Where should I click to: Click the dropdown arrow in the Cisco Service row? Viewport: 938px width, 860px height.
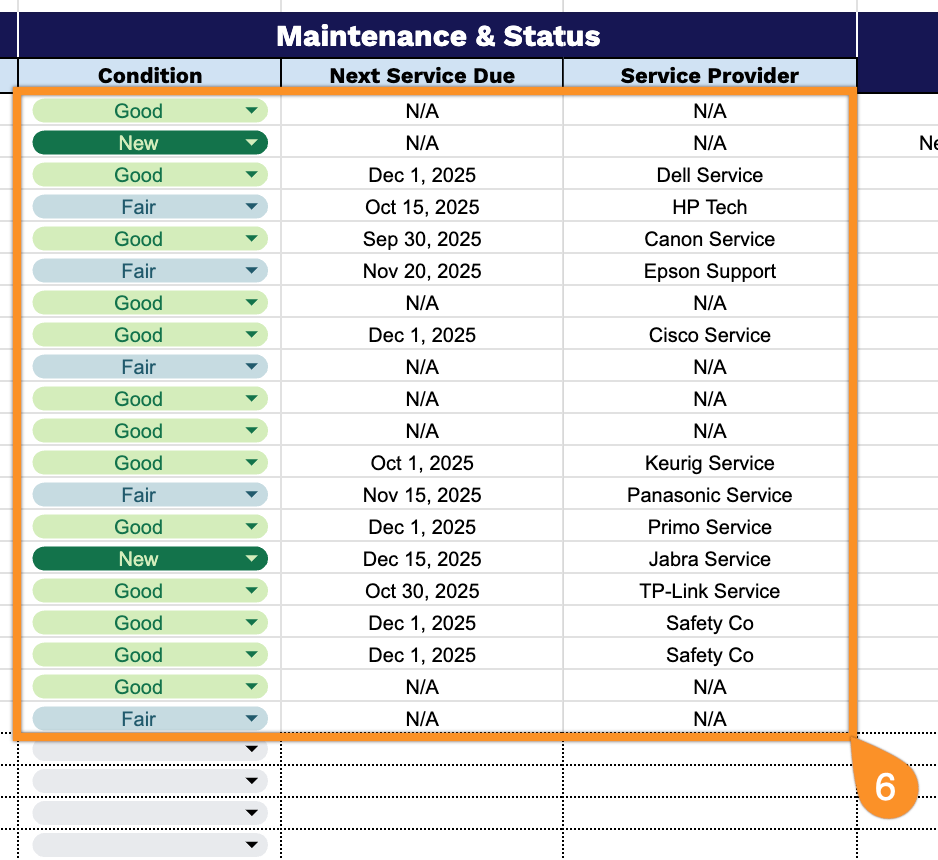coord(251,335)
